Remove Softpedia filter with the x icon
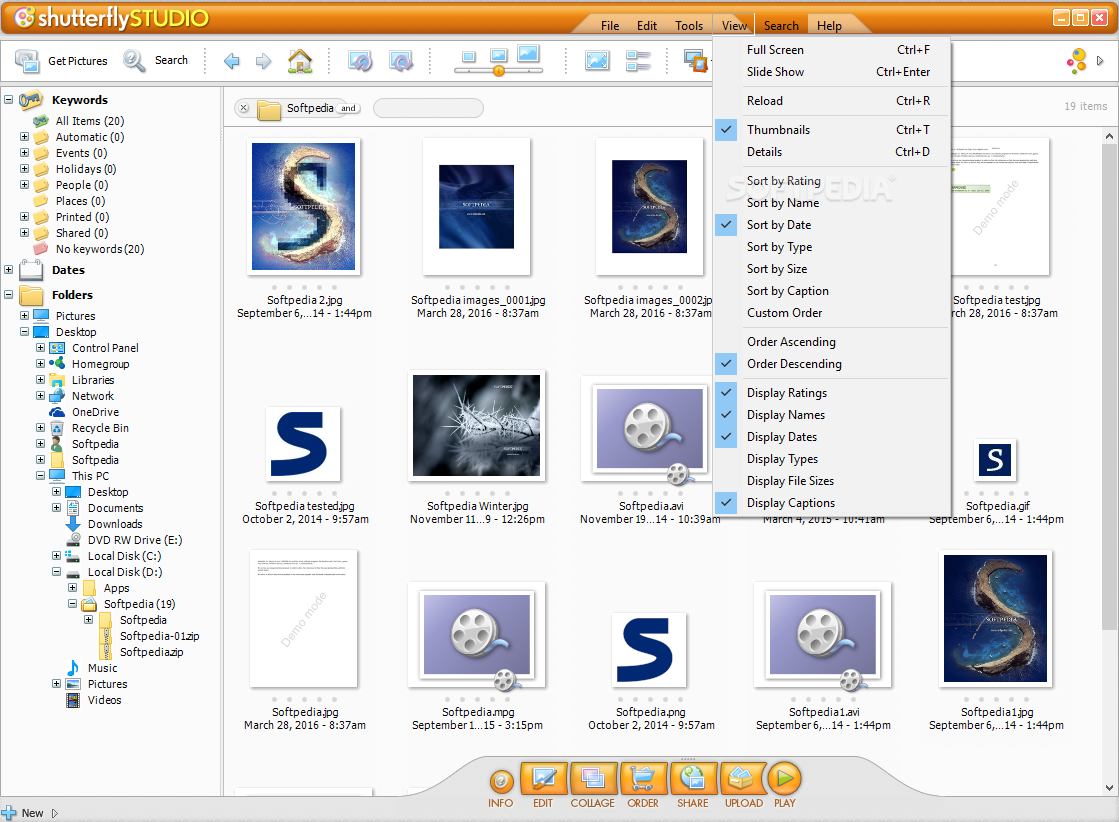 tap(244, 108)
